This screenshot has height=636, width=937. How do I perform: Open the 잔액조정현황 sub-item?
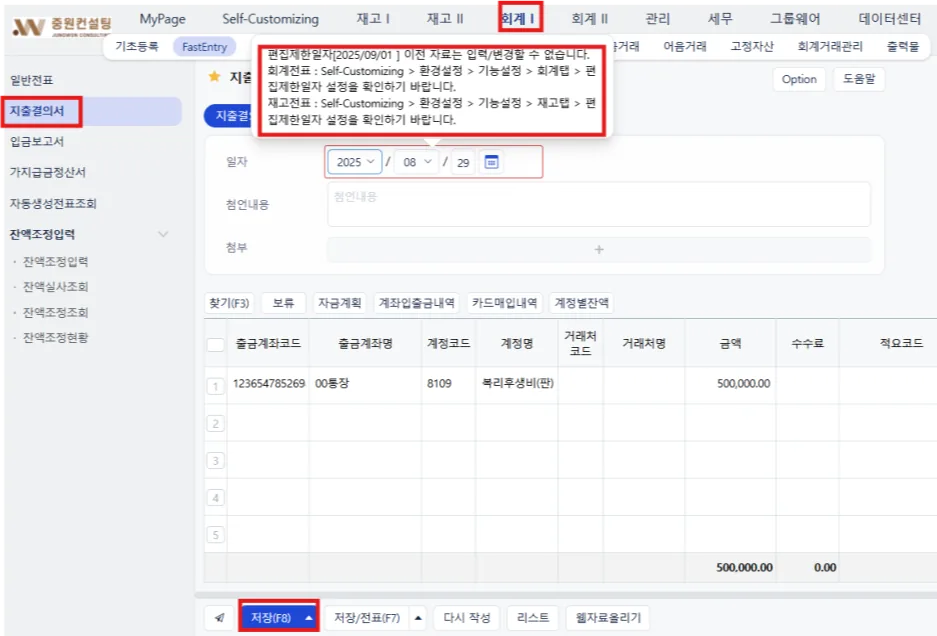coord(56,338)
